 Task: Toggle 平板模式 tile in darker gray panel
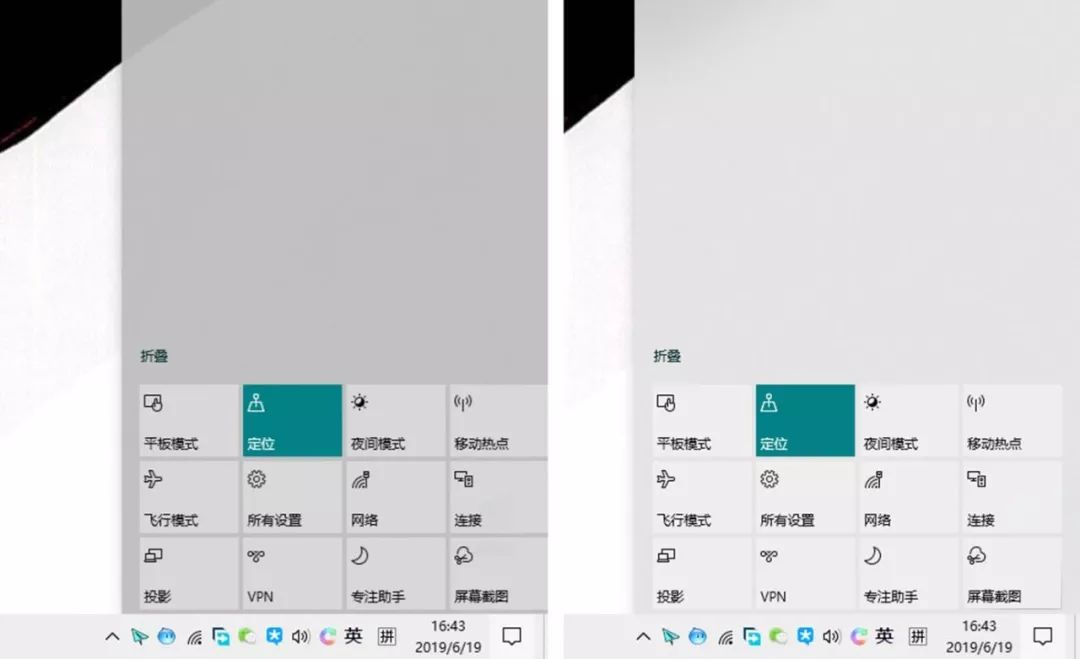(x=189, y=421)
